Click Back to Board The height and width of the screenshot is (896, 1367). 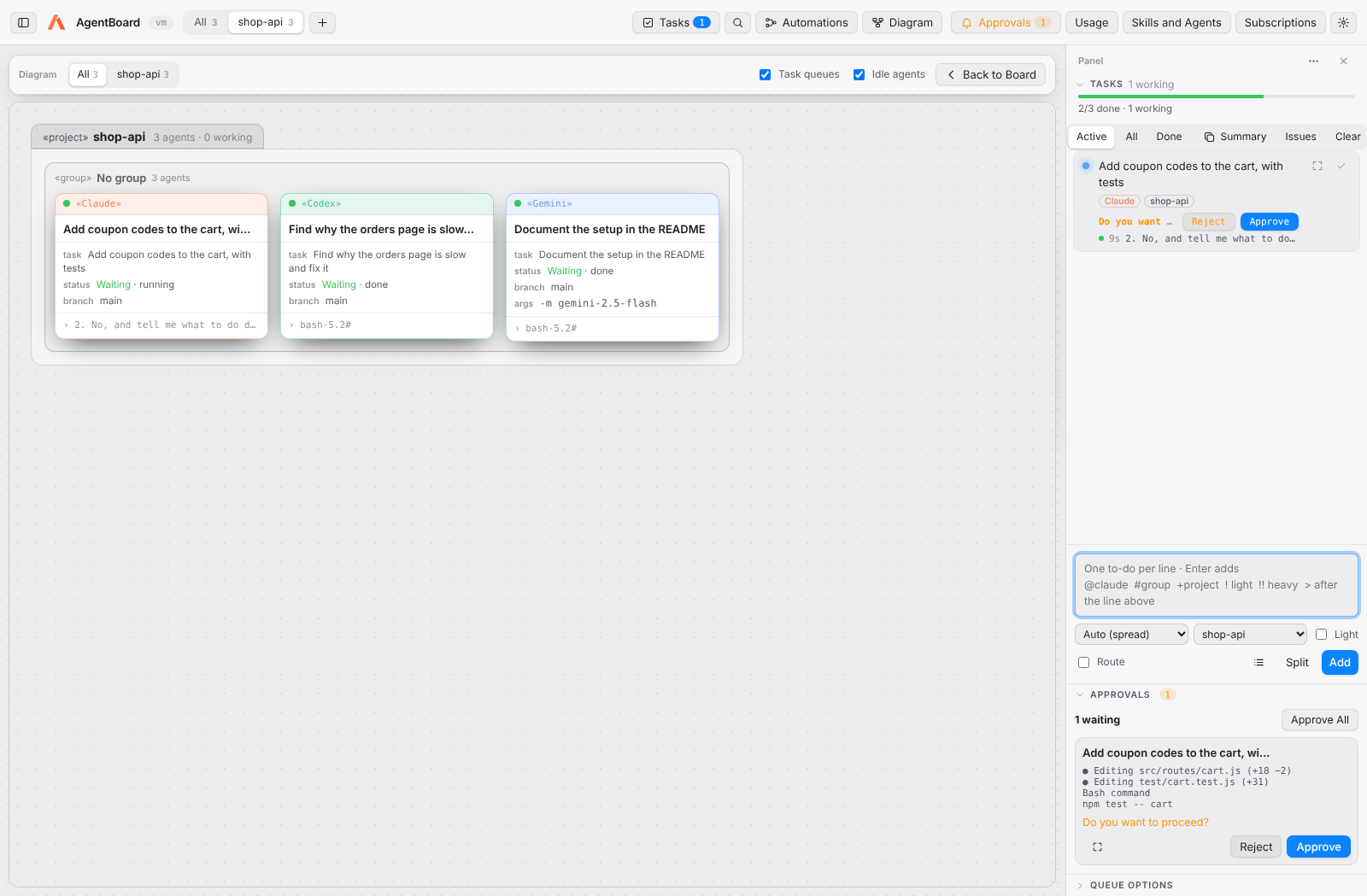click(x=991, y=74)
